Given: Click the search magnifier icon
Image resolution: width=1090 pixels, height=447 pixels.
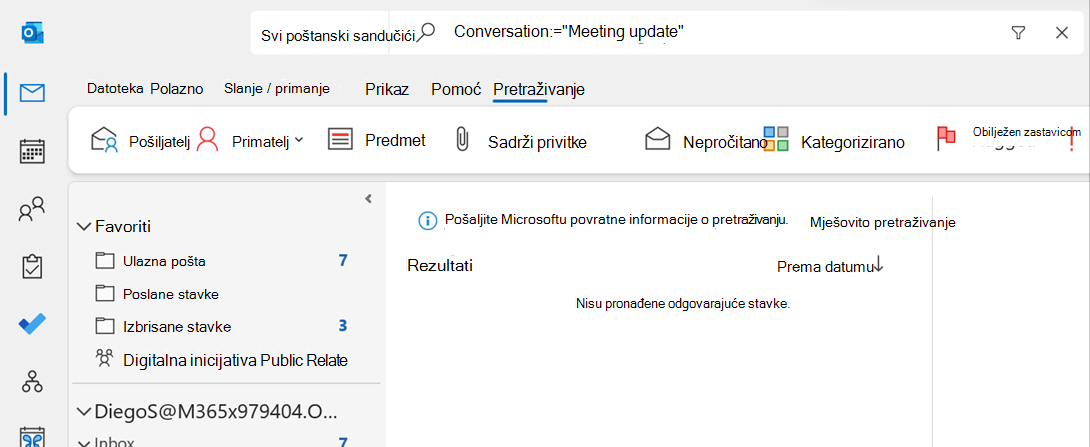Looking at the screenshot, I should pos(427,32).
